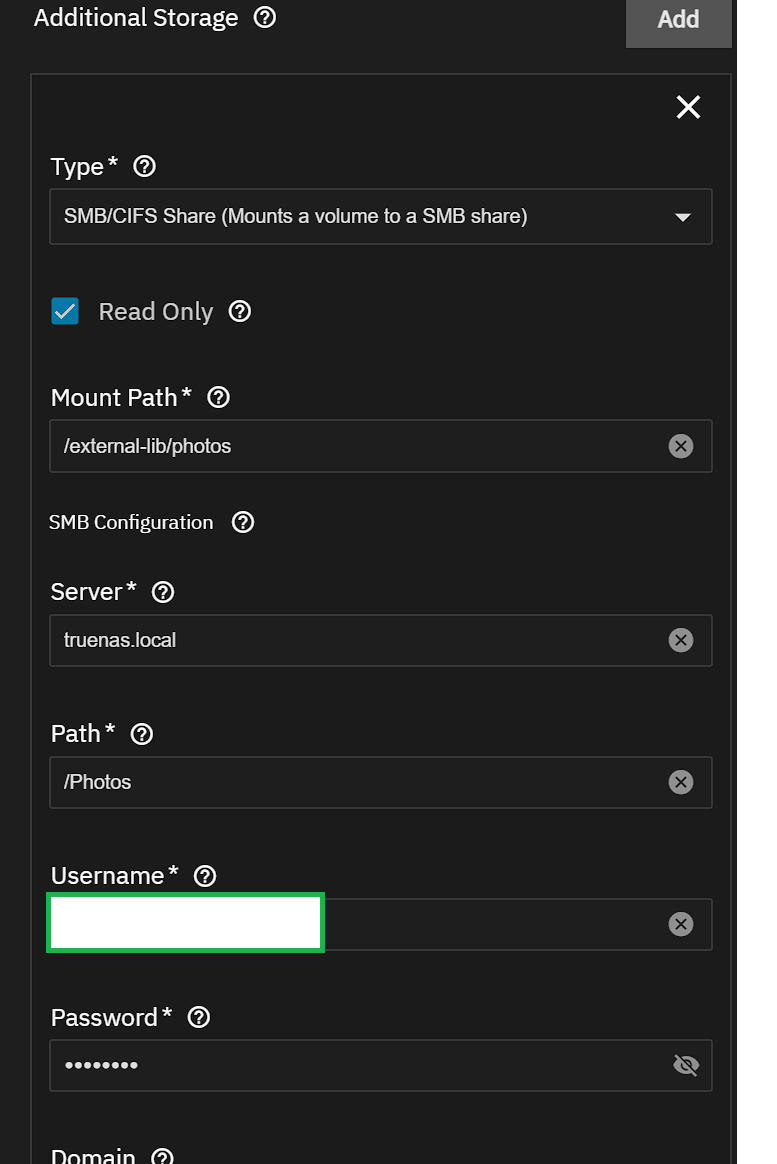Screen dimensions: 777x1164
Task: View SMB Configuration help info
Action: [x=243, y=522]
